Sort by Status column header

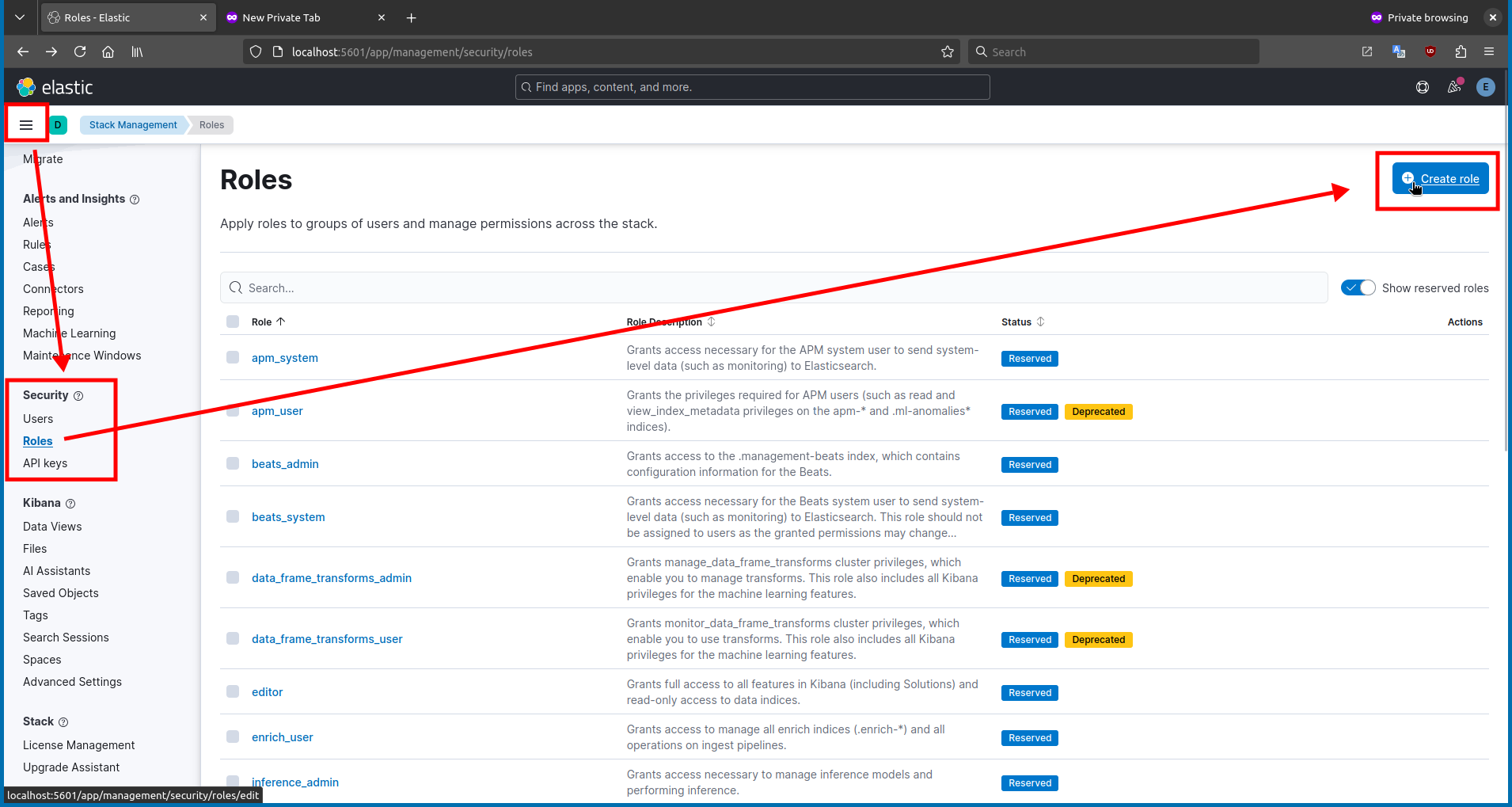click(x=1023, y=322)
